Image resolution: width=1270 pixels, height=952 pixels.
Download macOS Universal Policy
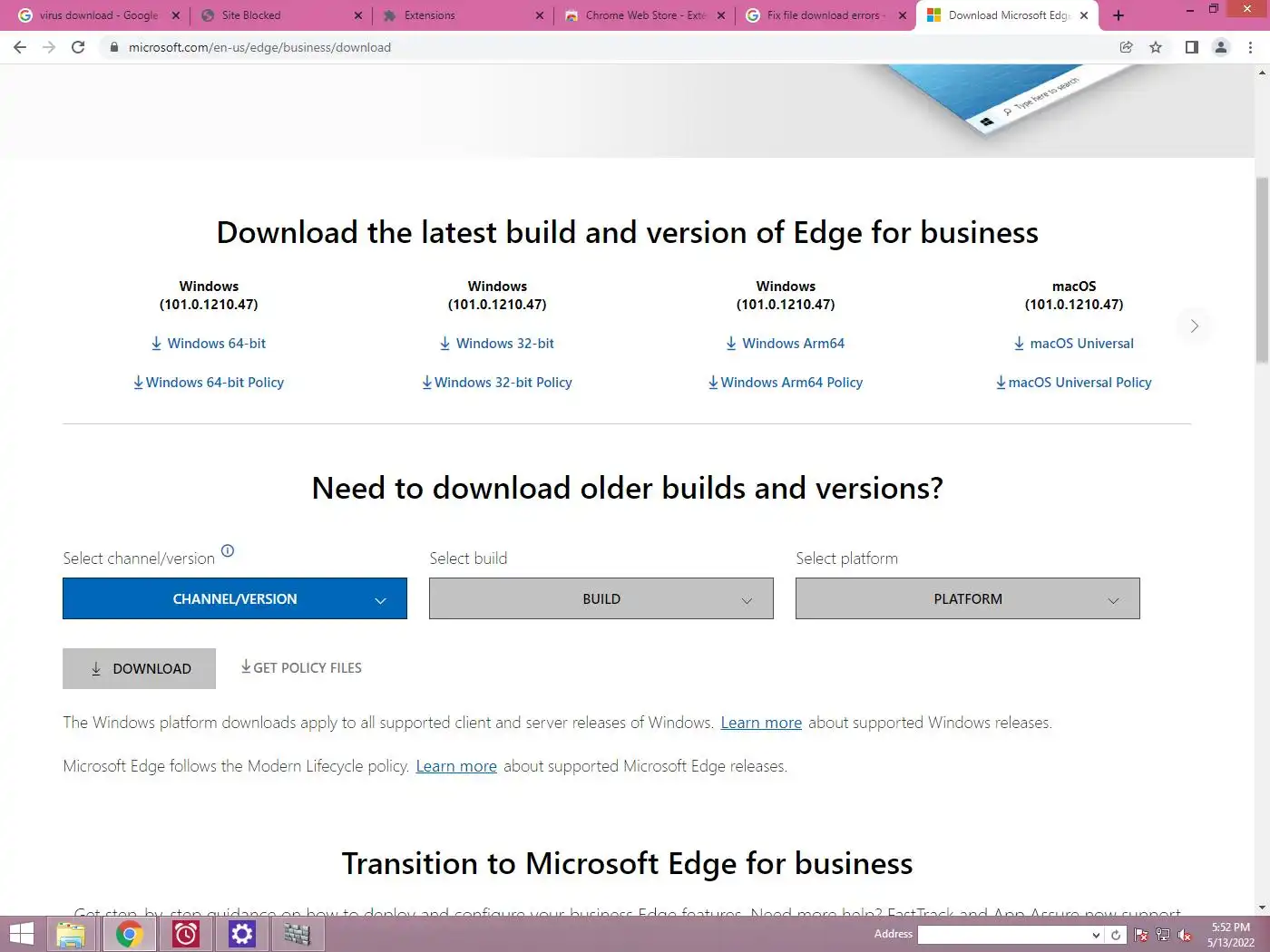[1074, 382]
